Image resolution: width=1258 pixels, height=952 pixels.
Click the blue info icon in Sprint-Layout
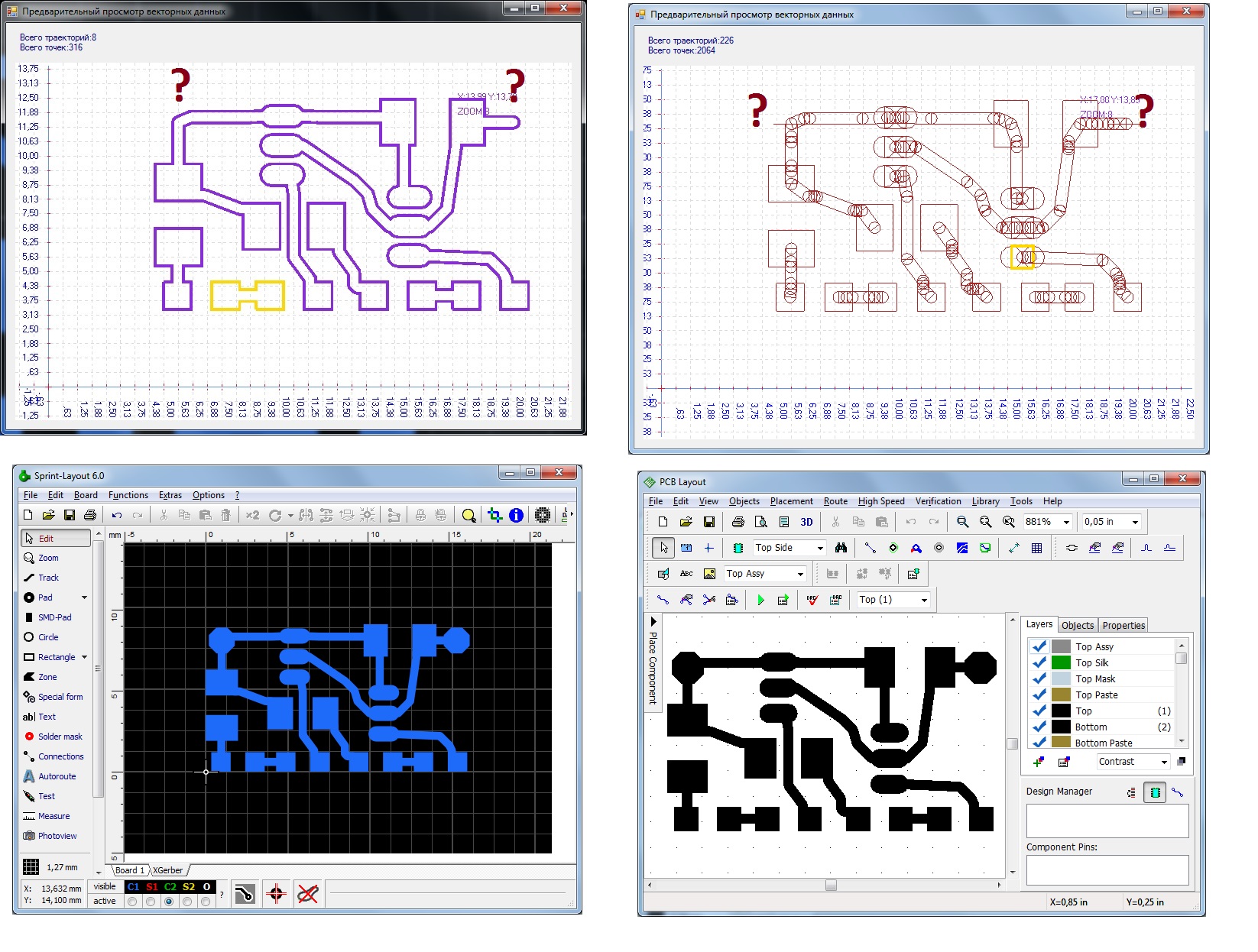point(516,515)
